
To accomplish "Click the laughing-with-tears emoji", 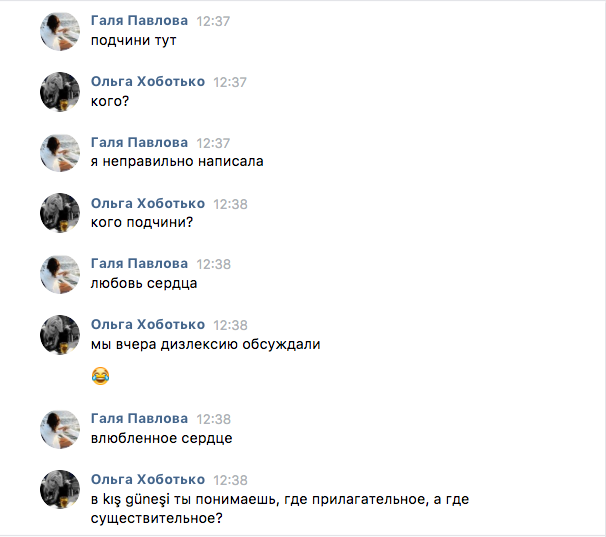I will tap(100, 376).
